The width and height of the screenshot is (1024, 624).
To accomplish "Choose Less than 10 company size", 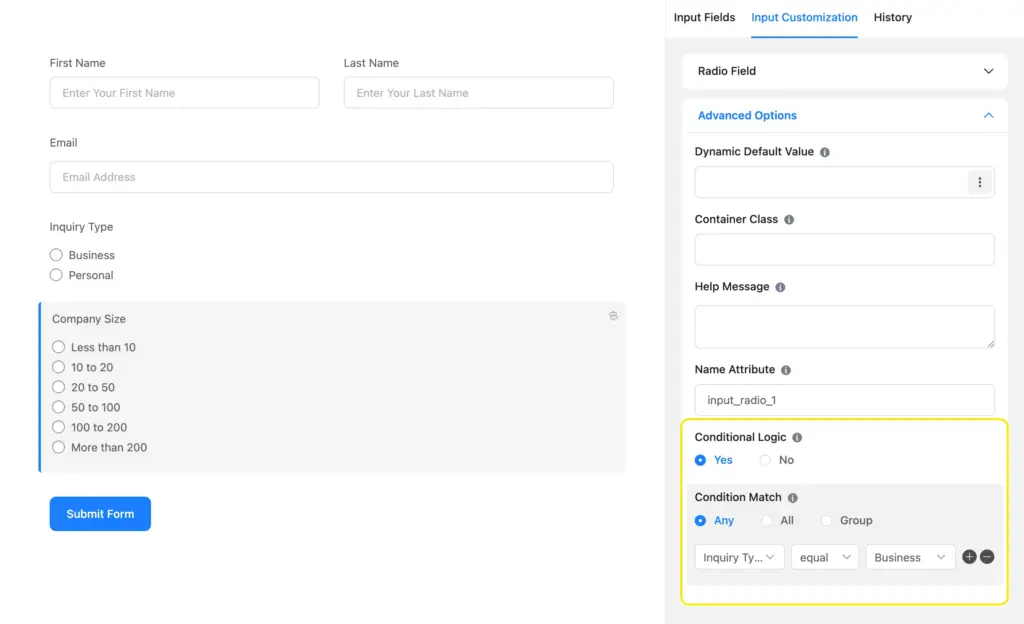I will (x=59, y=347).
